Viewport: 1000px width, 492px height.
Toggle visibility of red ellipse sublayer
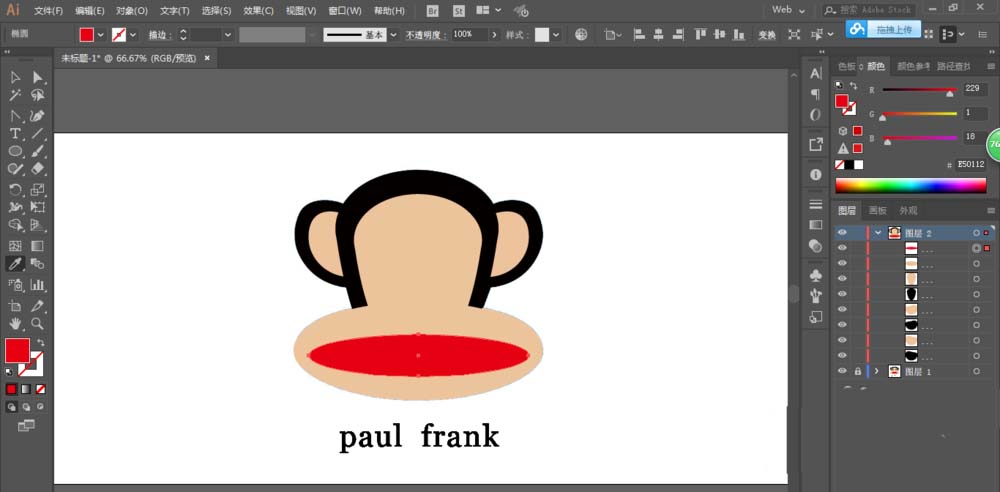(842, 248)
